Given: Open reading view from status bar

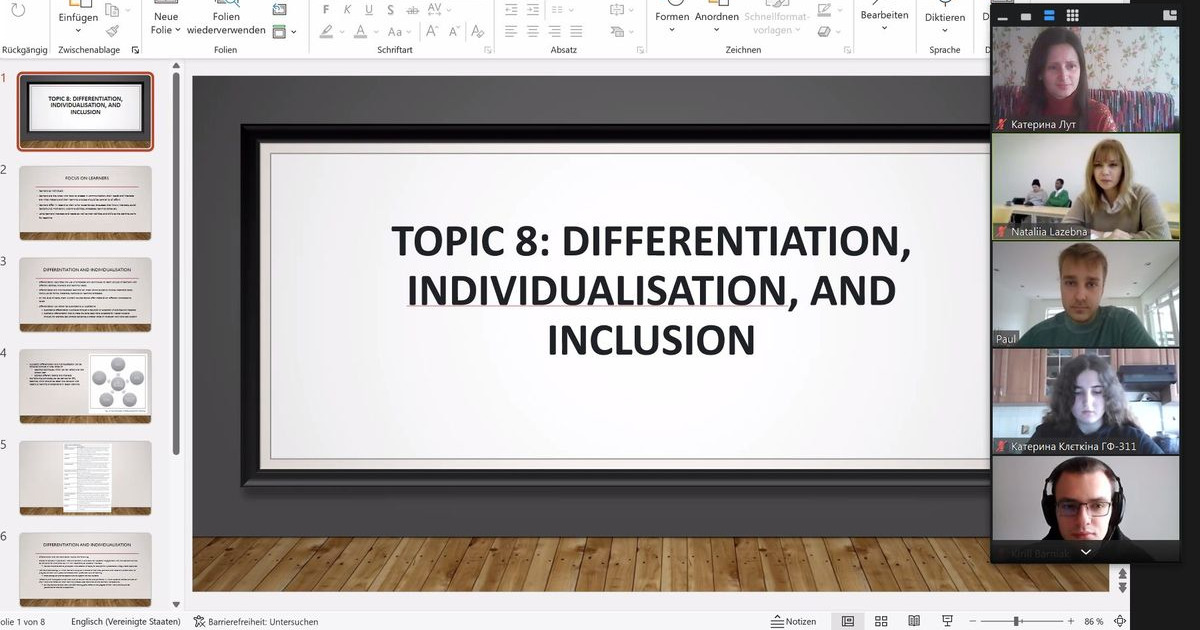Looking at the screenshot, I should [915, 621].
